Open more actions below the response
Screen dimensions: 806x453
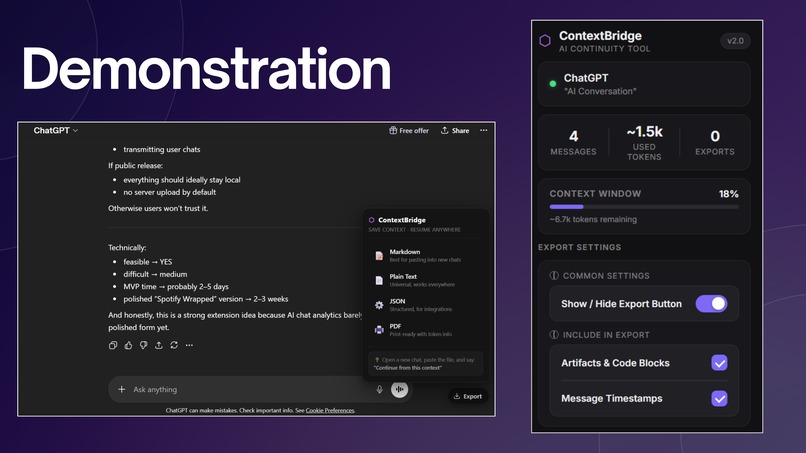tap(189, 346)
